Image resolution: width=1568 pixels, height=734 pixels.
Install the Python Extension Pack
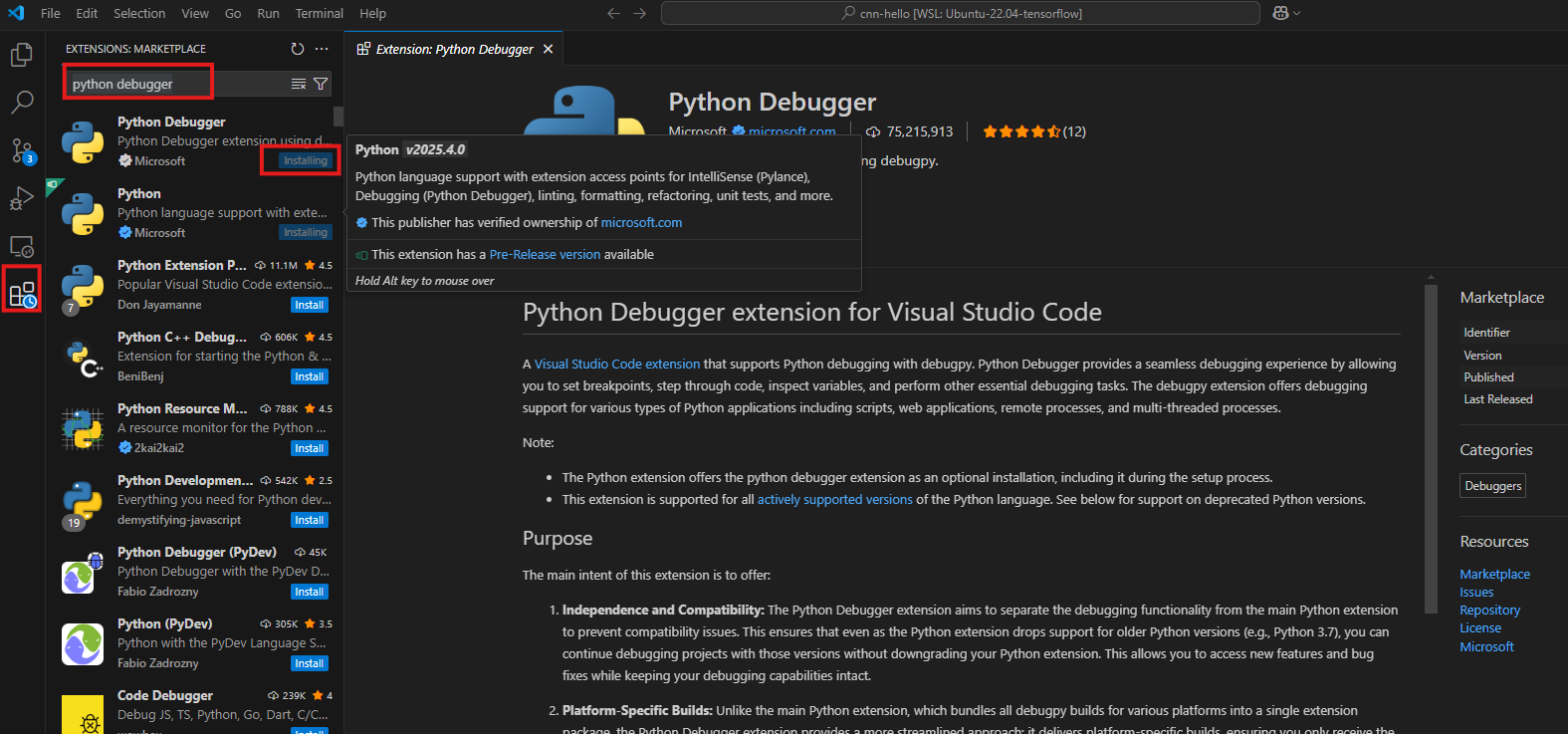(309, 305)
